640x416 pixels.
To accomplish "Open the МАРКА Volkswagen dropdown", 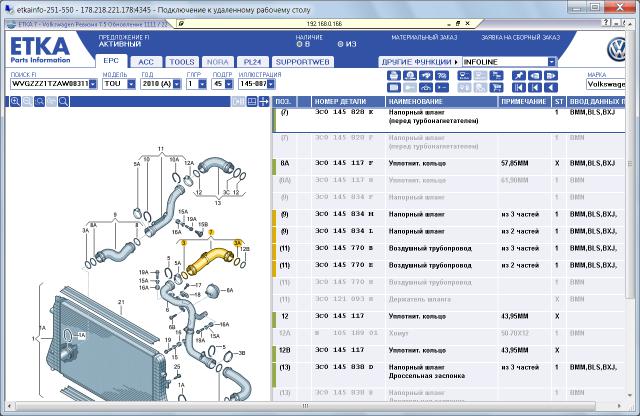I will (606, 84).
